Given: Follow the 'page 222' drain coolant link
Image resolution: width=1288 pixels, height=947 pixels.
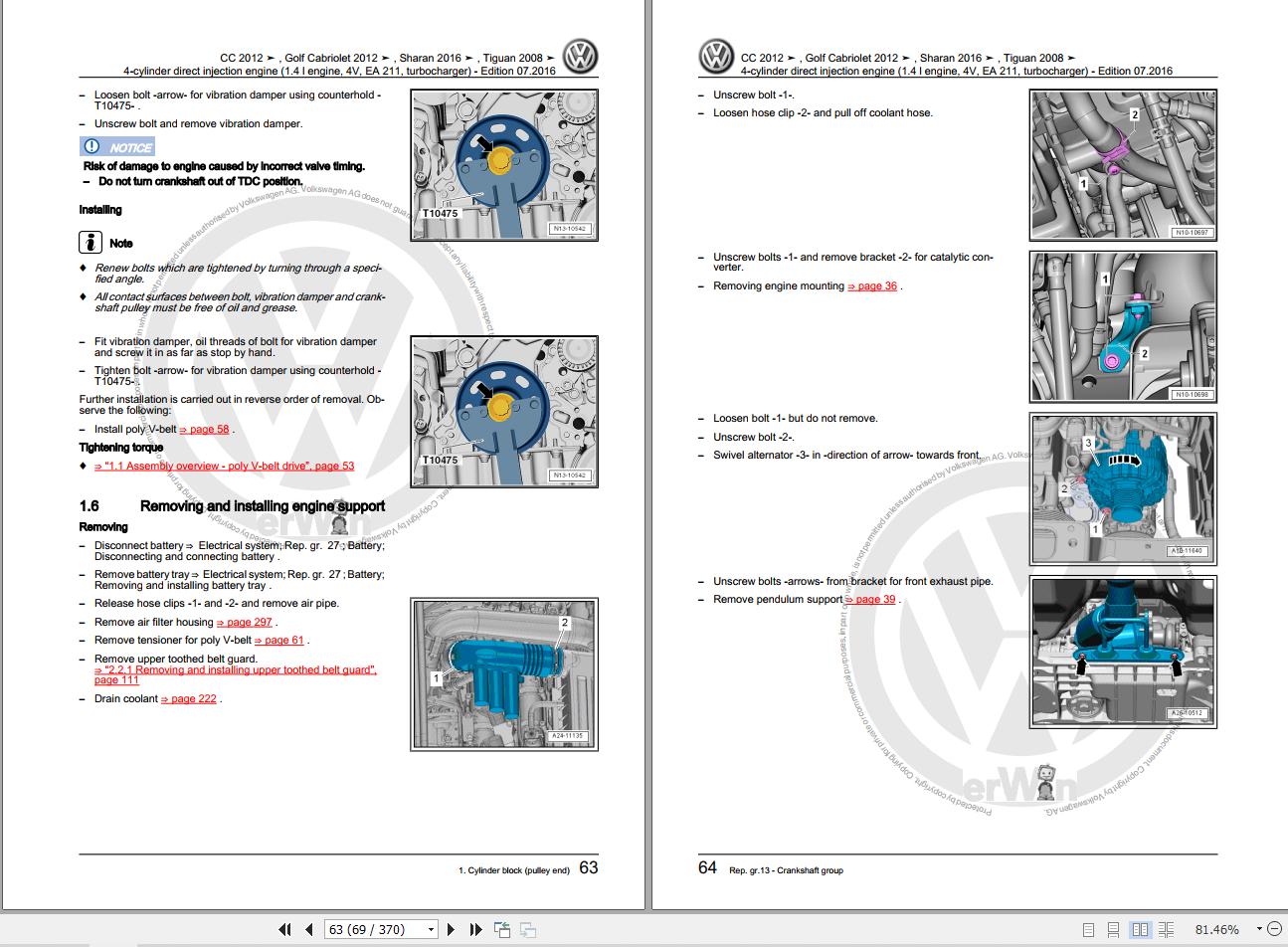Looking at the screenshot, I should click(x=189, y=698).
